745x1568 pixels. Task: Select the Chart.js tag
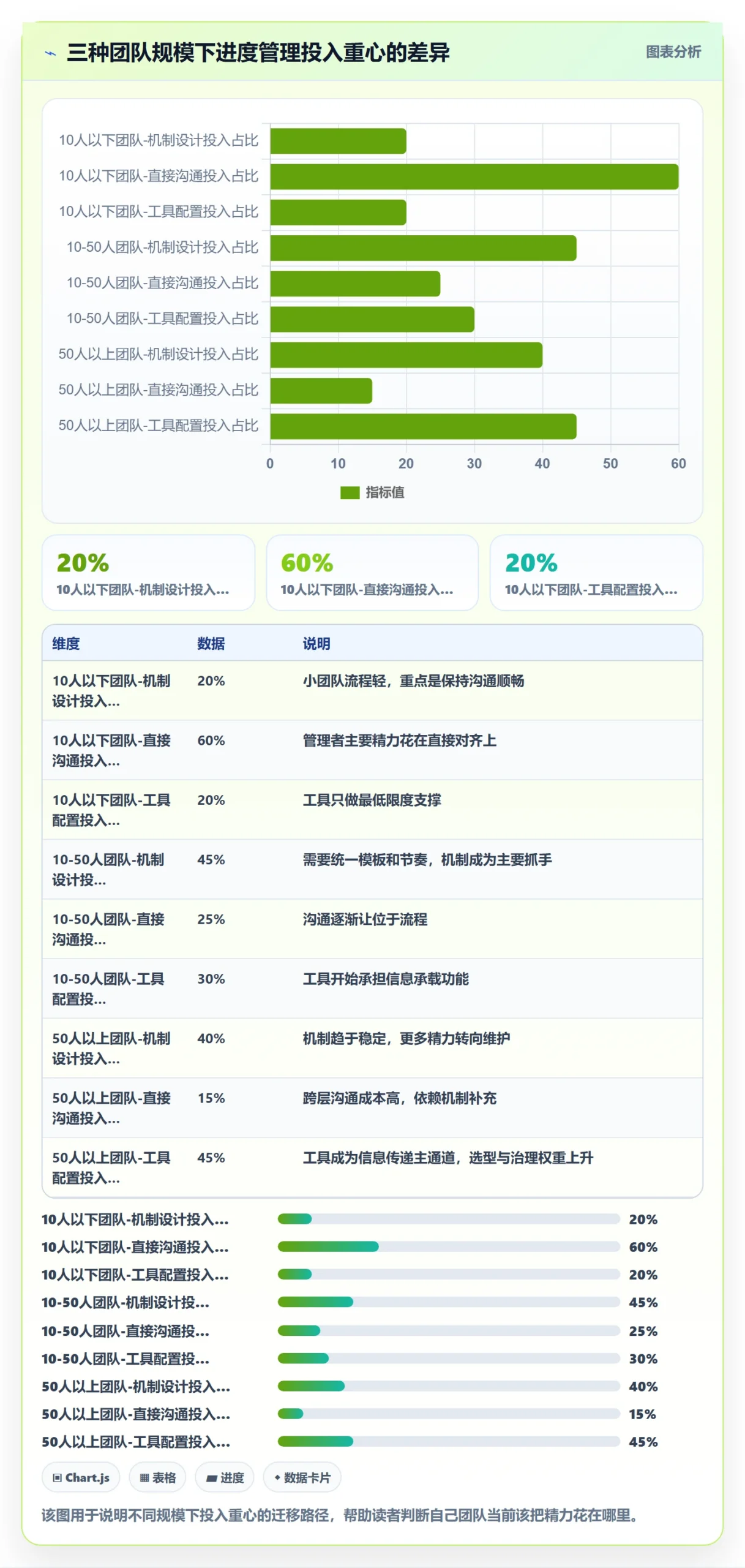pos(81,1477)
